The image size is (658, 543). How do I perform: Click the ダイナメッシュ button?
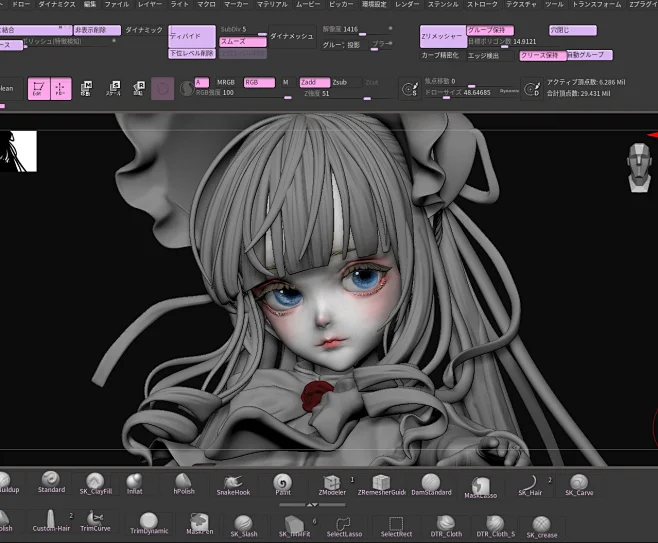point(291,35)
